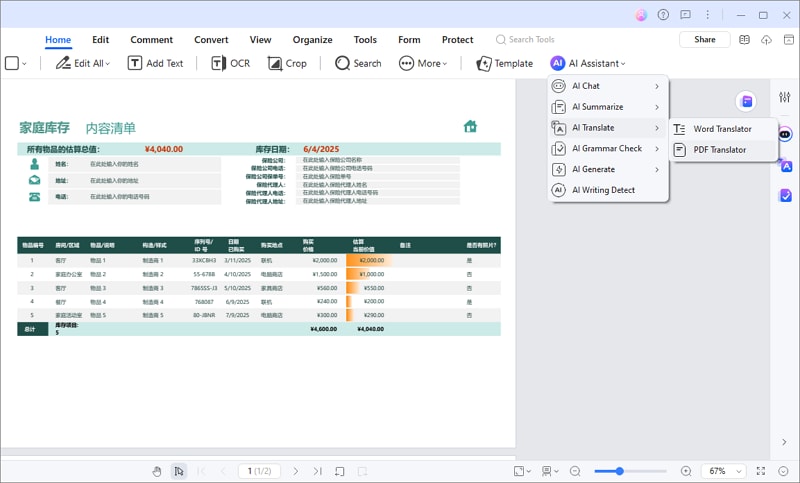
Task: Choose AI Generate from the menu
Action: [x=608, y=169]
